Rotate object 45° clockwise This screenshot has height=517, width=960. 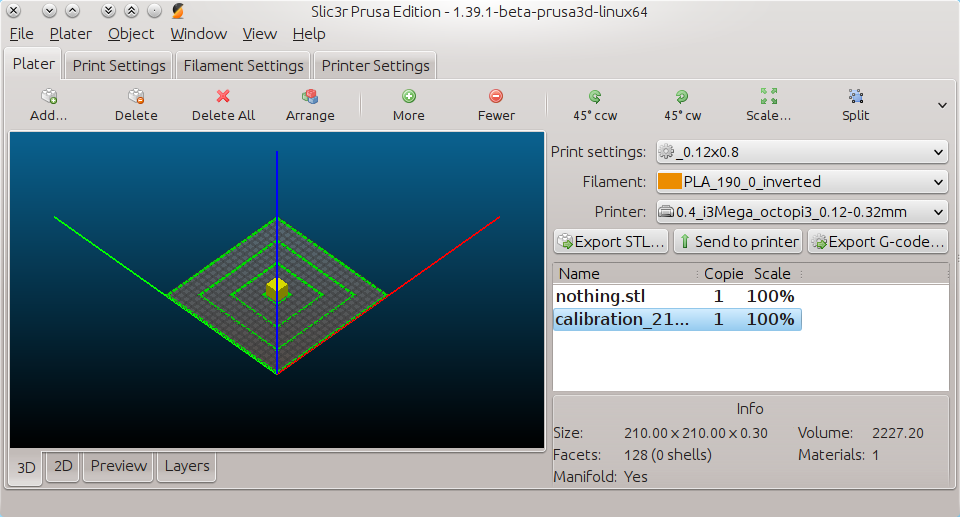click(682, 96)
